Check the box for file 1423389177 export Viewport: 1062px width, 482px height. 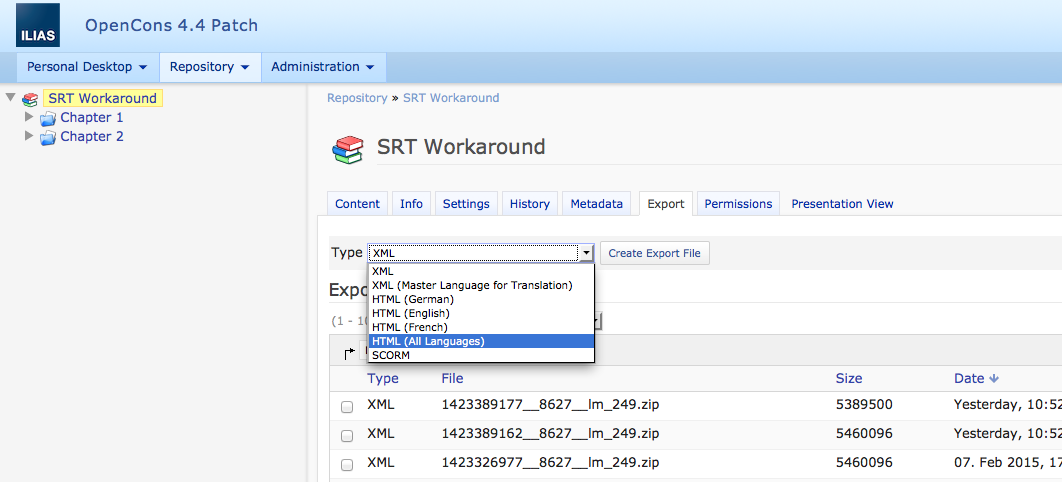pyautogui.click(x=347, y=407)
